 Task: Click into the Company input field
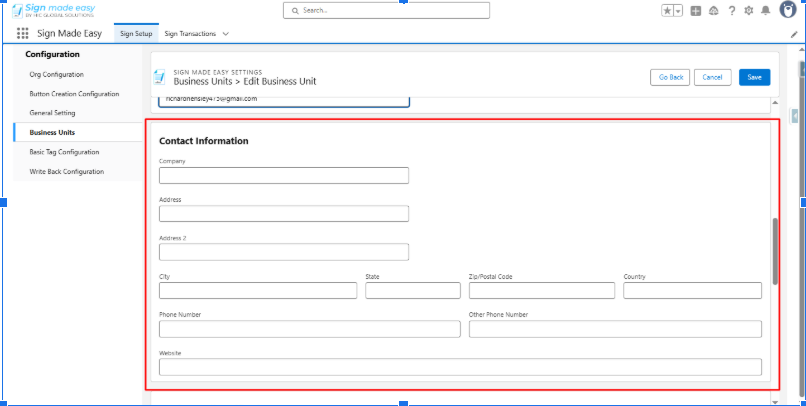click(x=284, y=176)
